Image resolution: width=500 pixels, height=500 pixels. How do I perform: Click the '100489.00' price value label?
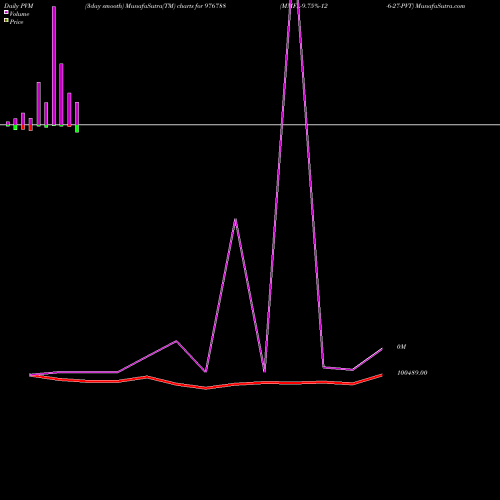pos(412,373)
